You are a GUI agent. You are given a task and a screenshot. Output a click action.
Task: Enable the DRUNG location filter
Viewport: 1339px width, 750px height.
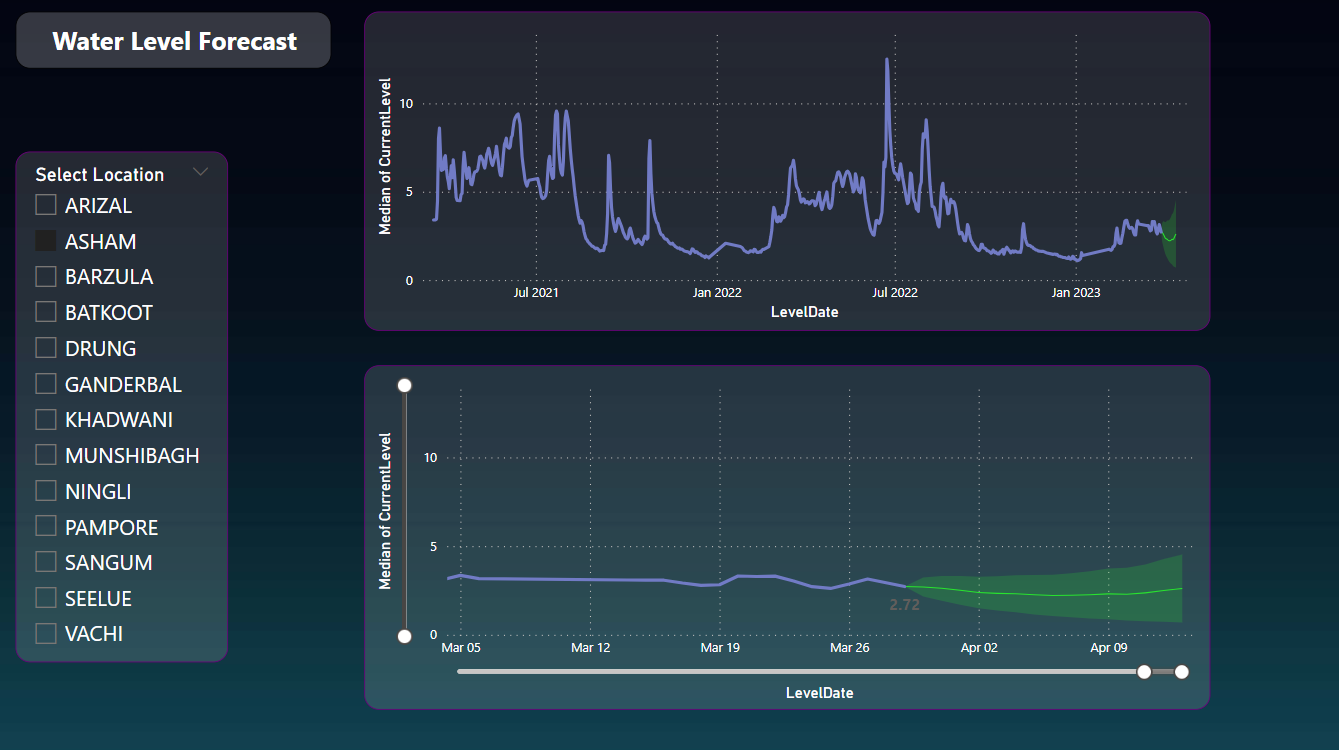[46, 348]
